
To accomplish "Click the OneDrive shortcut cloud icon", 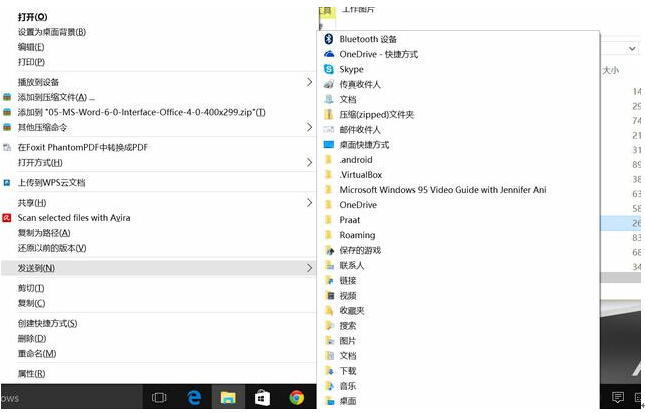I will pyautogui.click(x=328, y=54).
